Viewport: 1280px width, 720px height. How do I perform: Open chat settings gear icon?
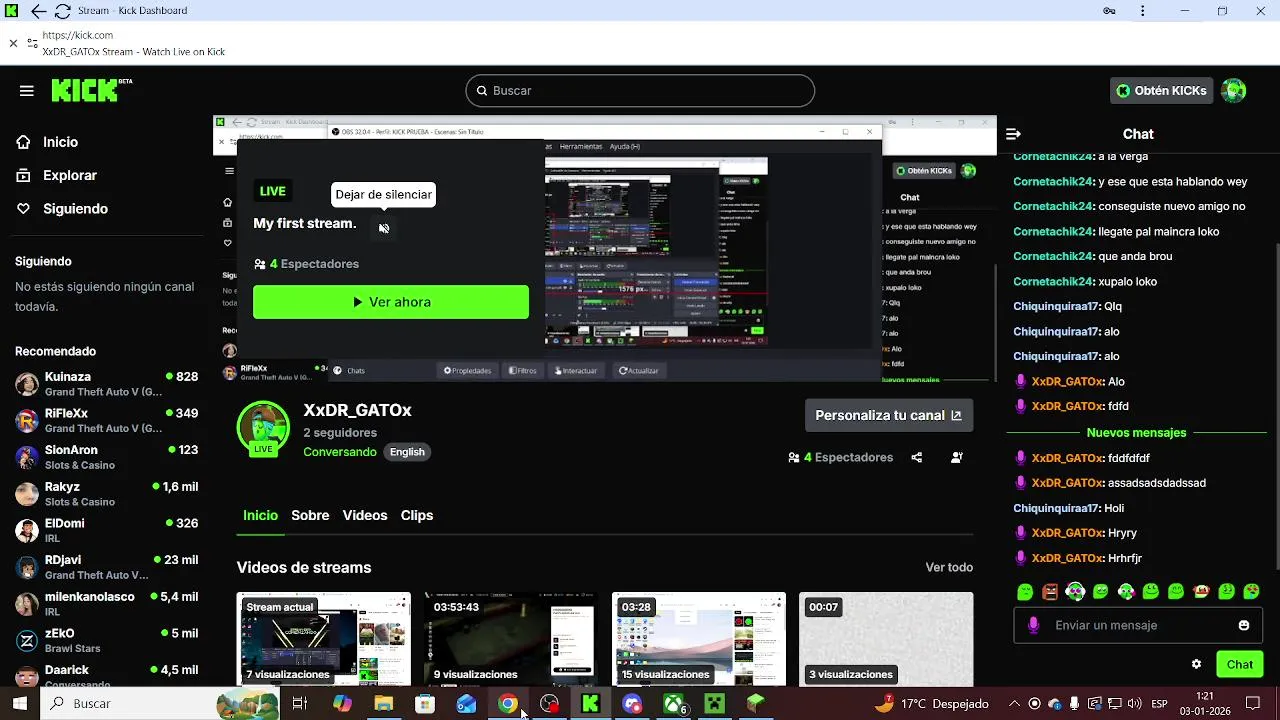point(1196,664)
